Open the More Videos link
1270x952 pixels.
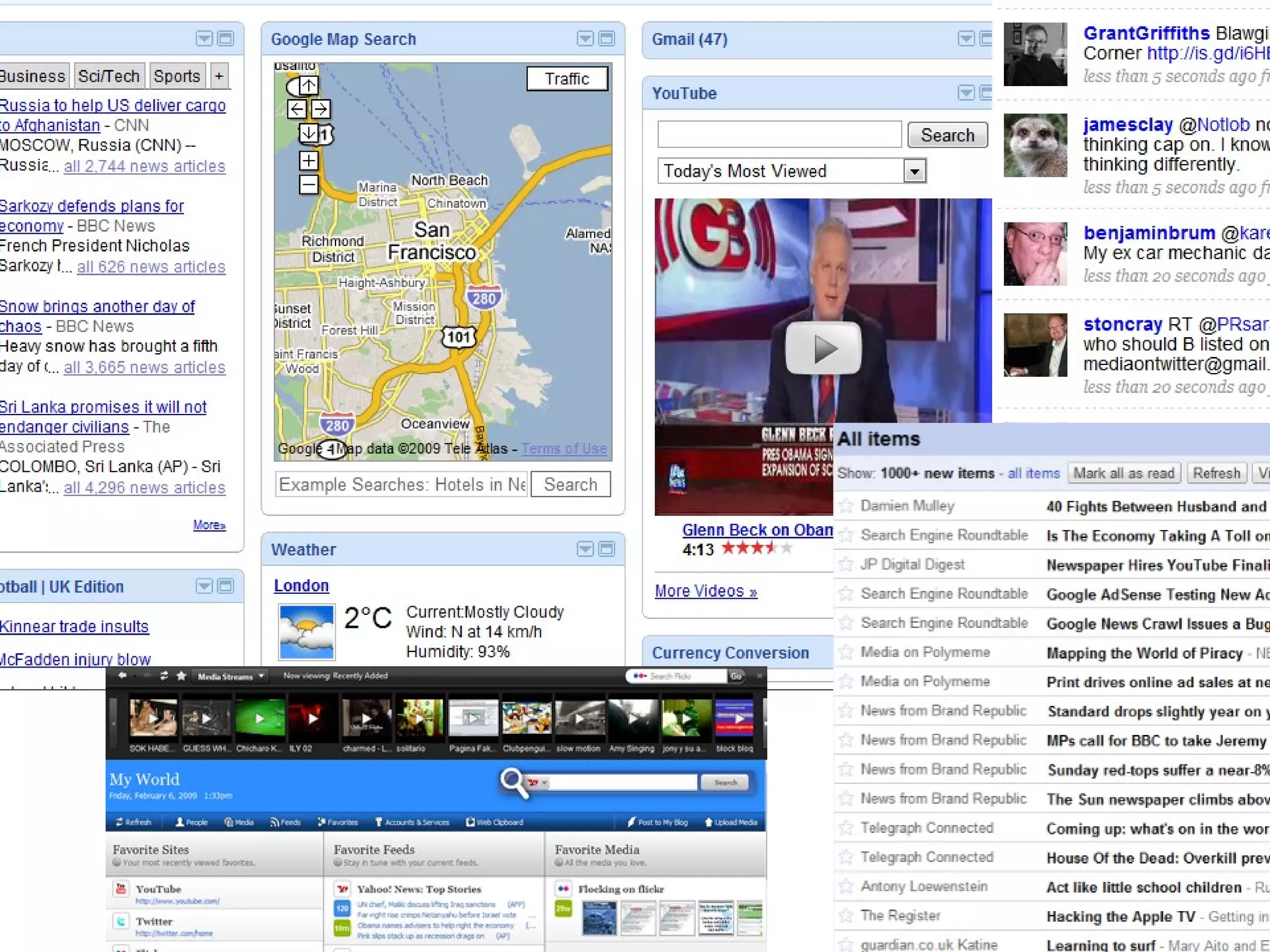coord(706,591)
